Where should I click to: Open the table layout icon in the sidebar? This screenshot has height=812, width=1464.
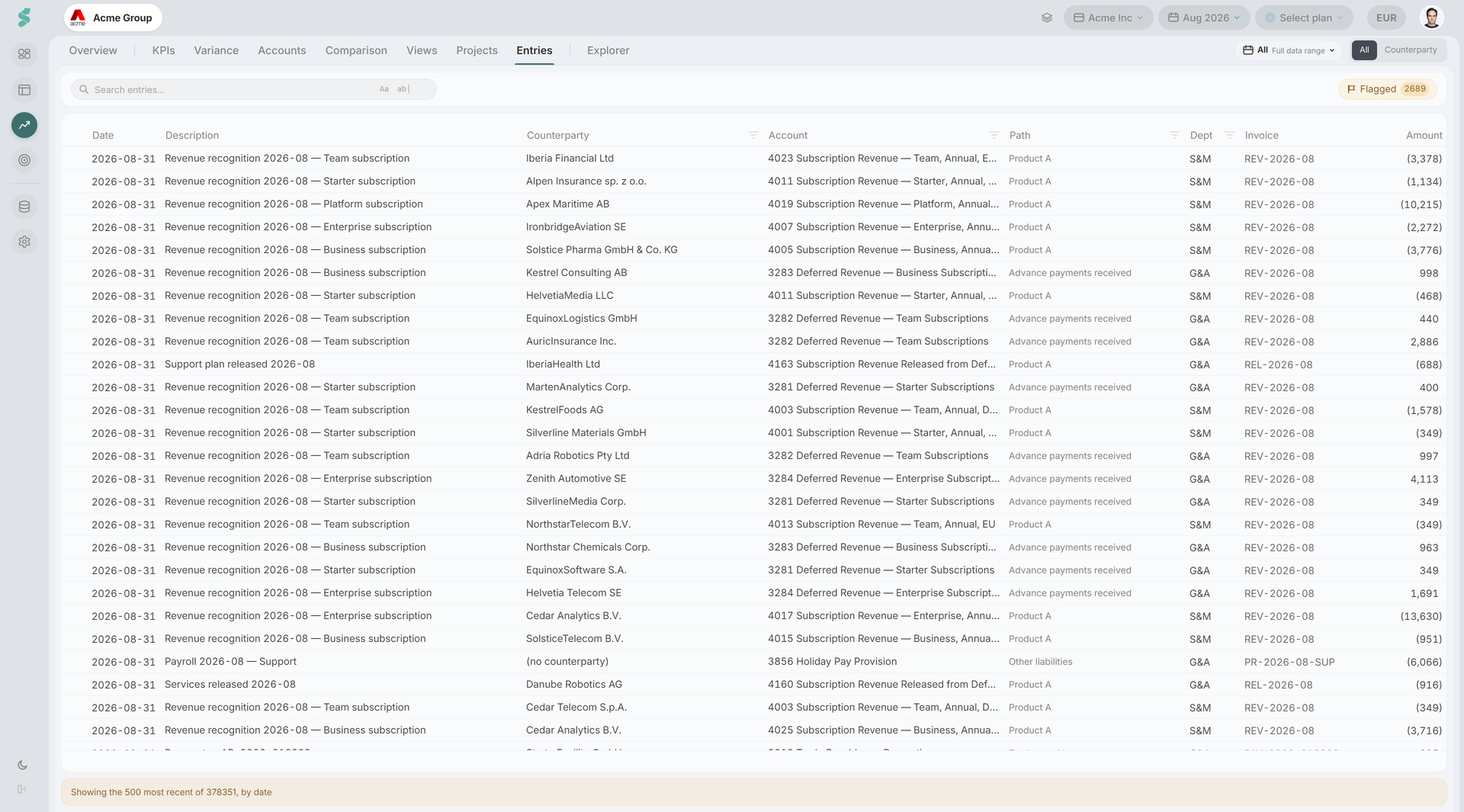pyautogui.click(x=24, y=90)
